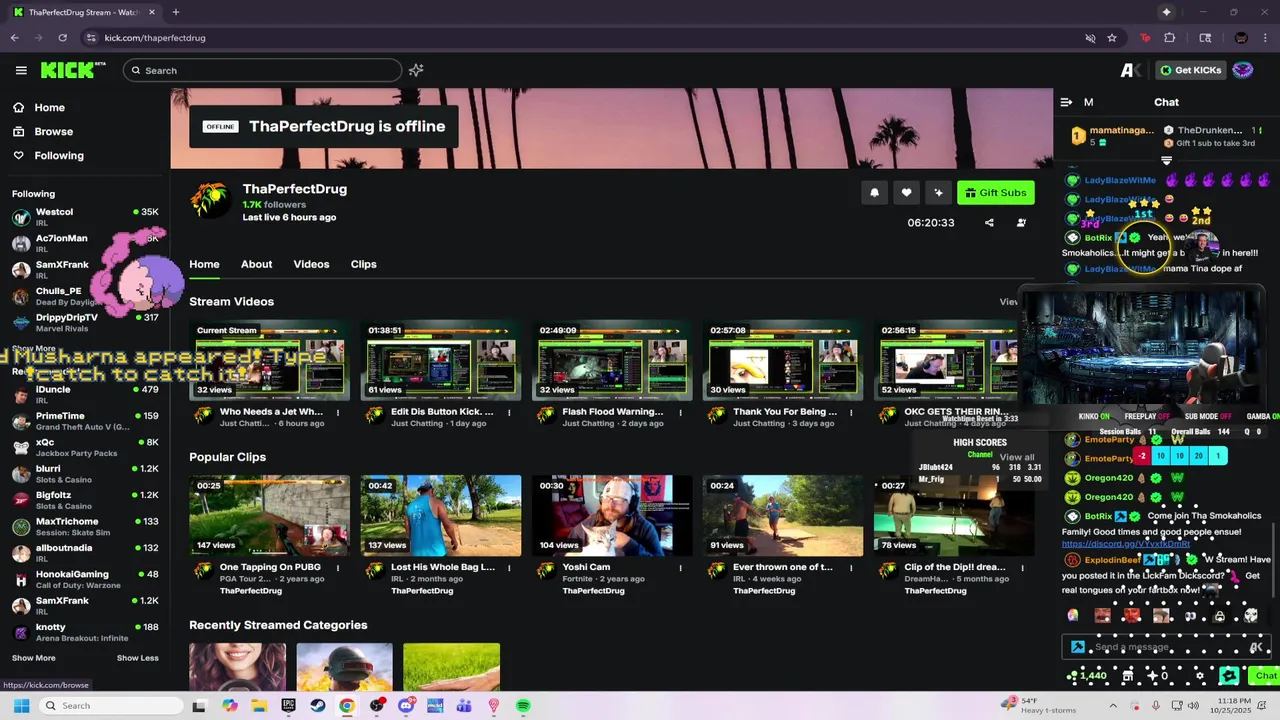Open Chrome extensions puzzle icon
Viewport: 1280px width, 720px height.
point(1170,38)
